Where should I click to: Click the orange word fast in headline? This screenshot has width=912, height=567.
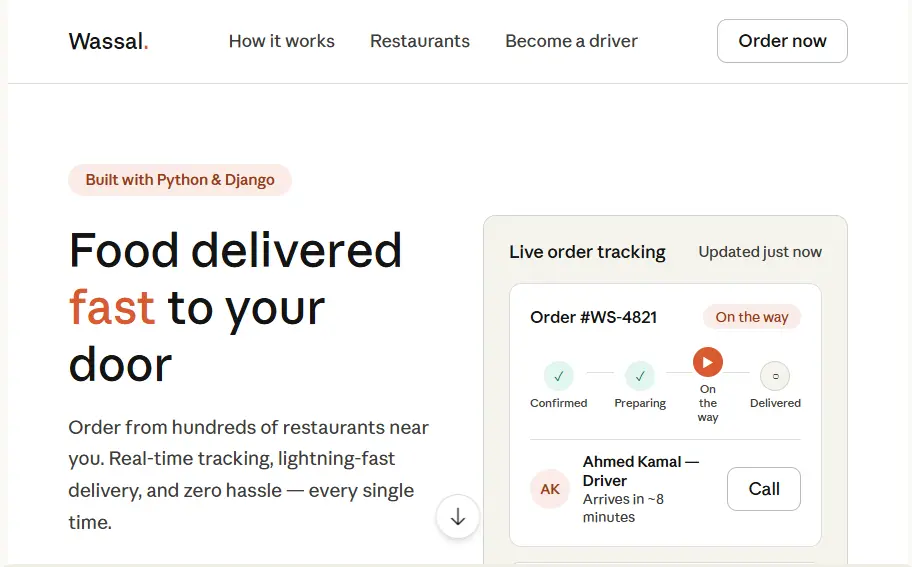(112, 307)
